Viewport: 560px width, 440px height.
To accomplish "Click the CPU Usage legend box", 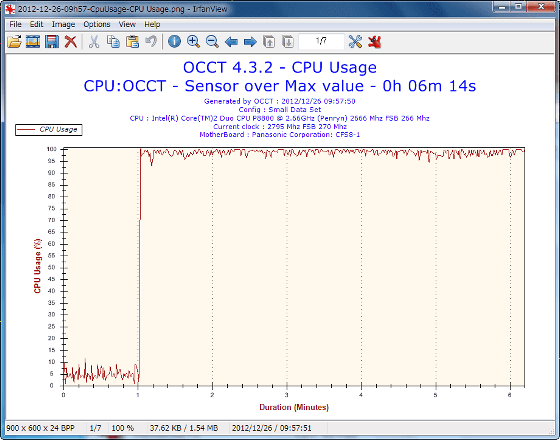I will click(x=49, y=130).
